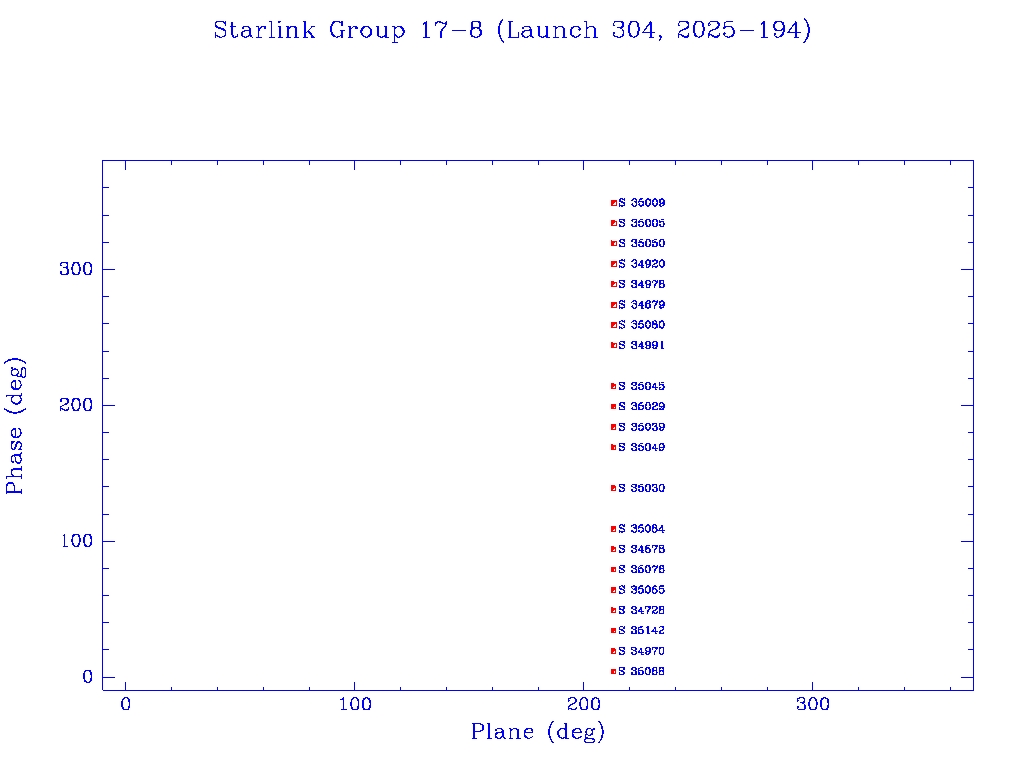Click the red marker for S 35142
The image size is (1024, 768).
614,630
